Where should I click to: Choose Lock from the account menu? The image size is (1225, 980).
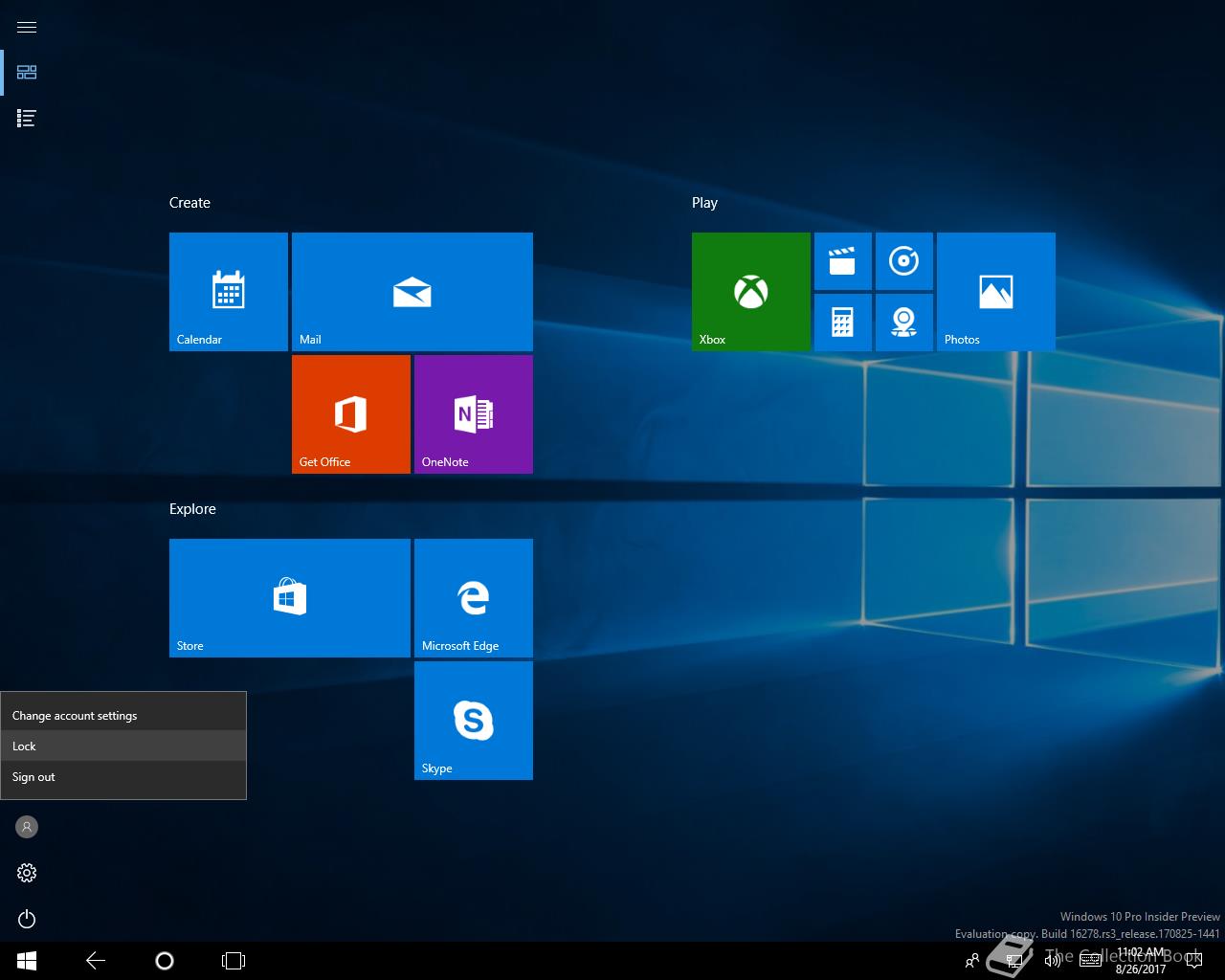(x=123, y=746)
